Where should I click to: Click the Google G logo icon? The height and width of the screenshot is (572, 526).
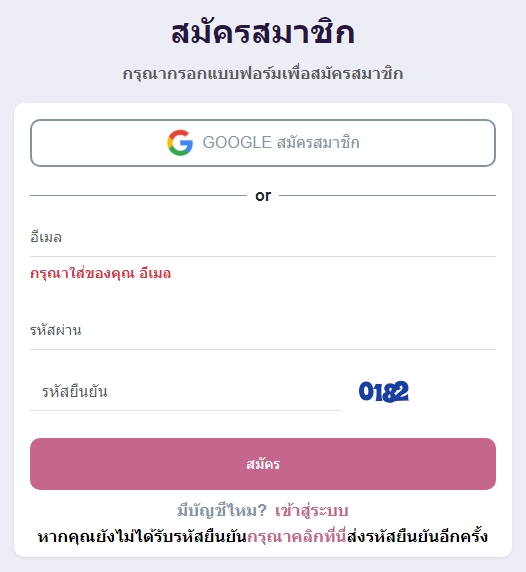[x=180, y=143]
